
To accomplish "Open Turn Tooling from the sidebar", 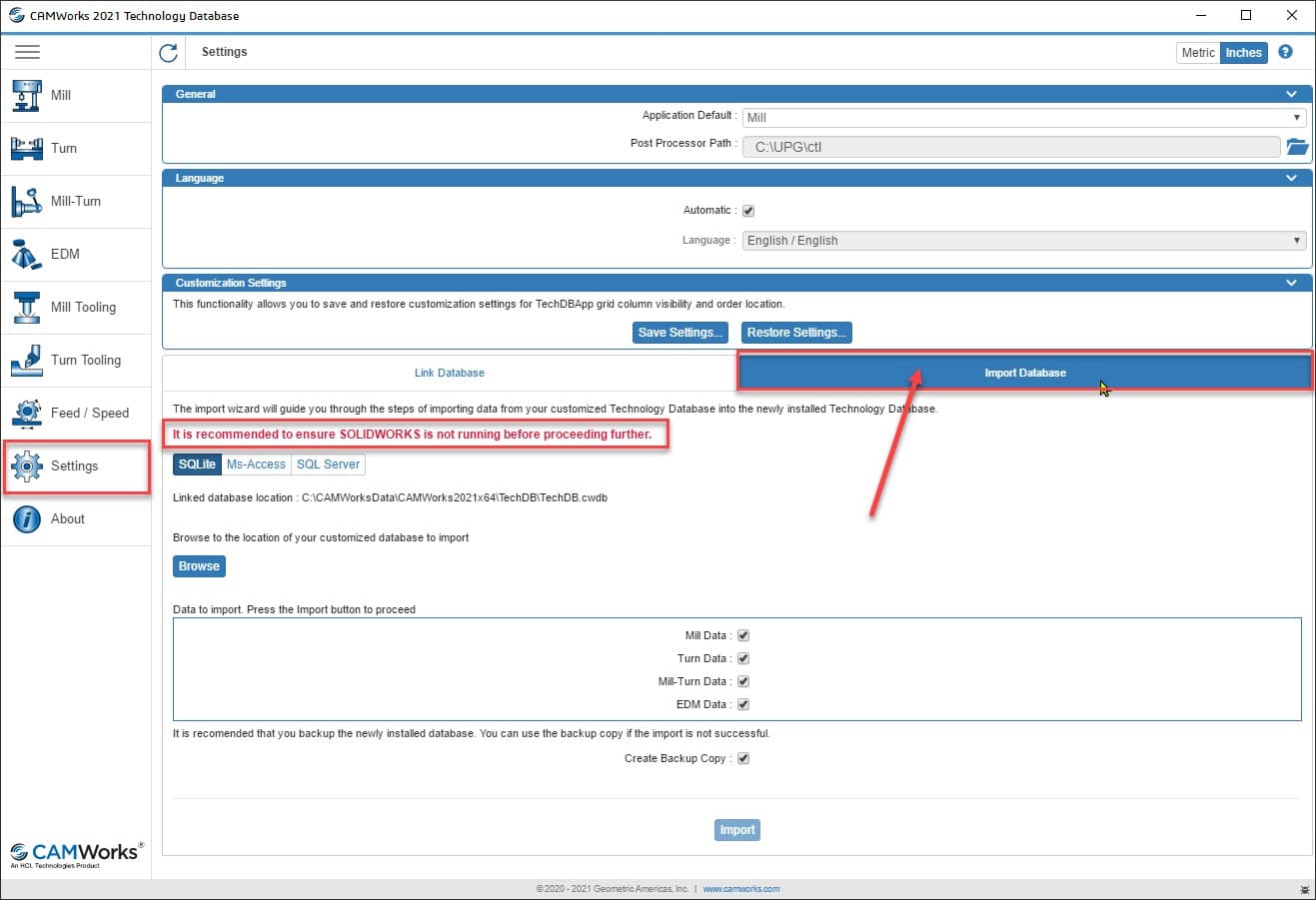I will click(x=76, y=360).
